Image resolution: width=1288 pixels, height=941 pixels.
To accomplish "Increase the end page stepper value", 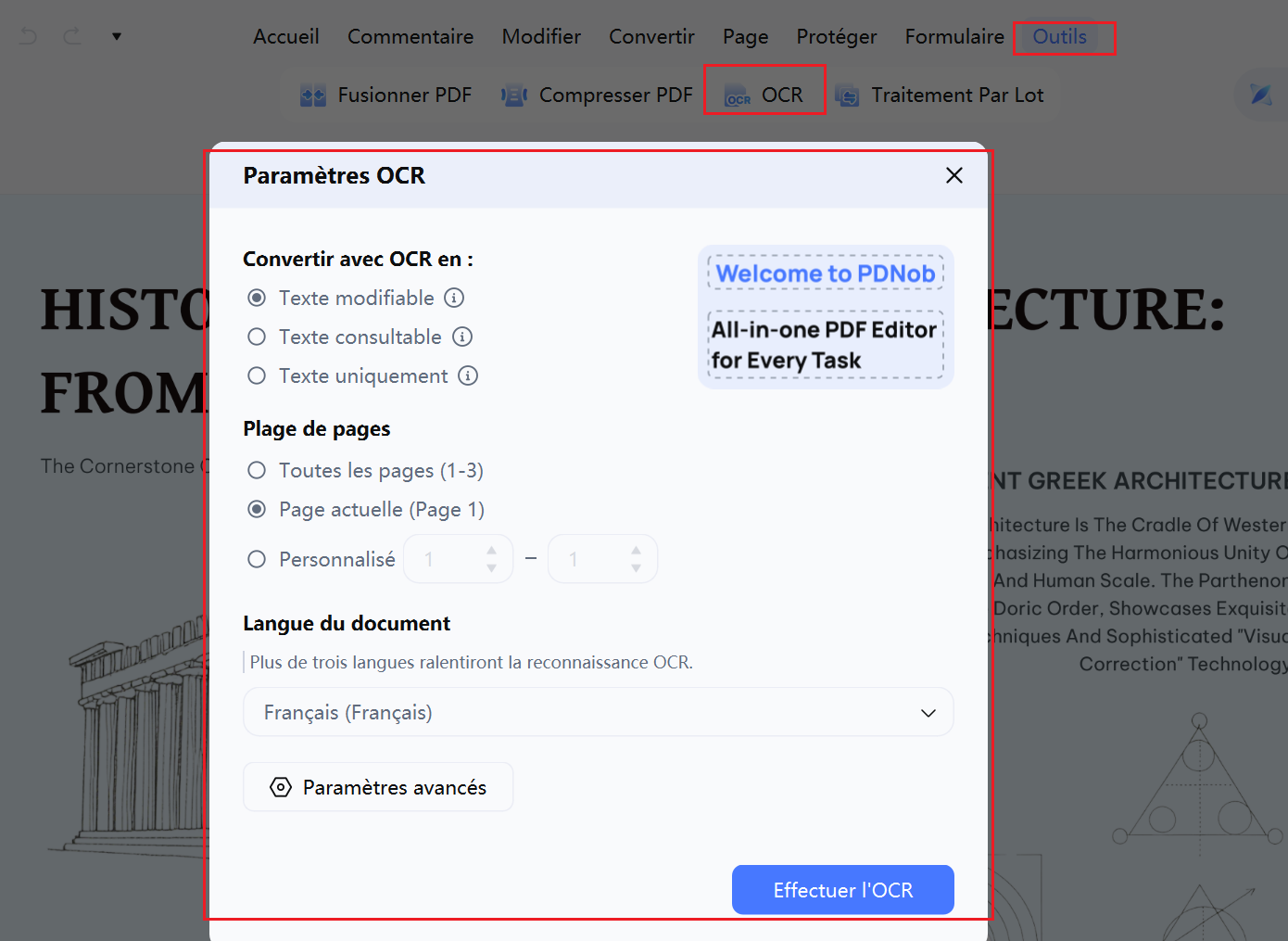I will click(637, 550).
